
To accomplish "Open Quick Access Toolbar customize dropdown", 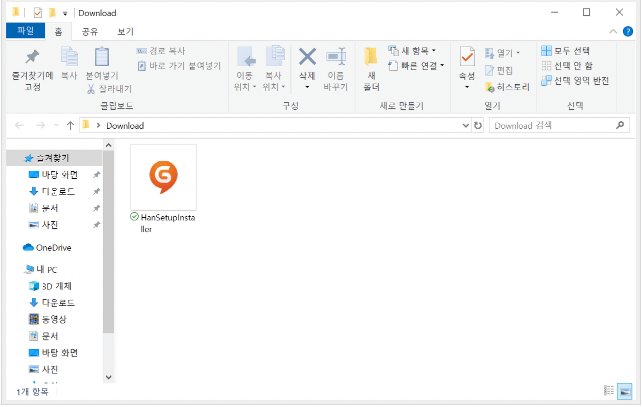I will 65,14.
